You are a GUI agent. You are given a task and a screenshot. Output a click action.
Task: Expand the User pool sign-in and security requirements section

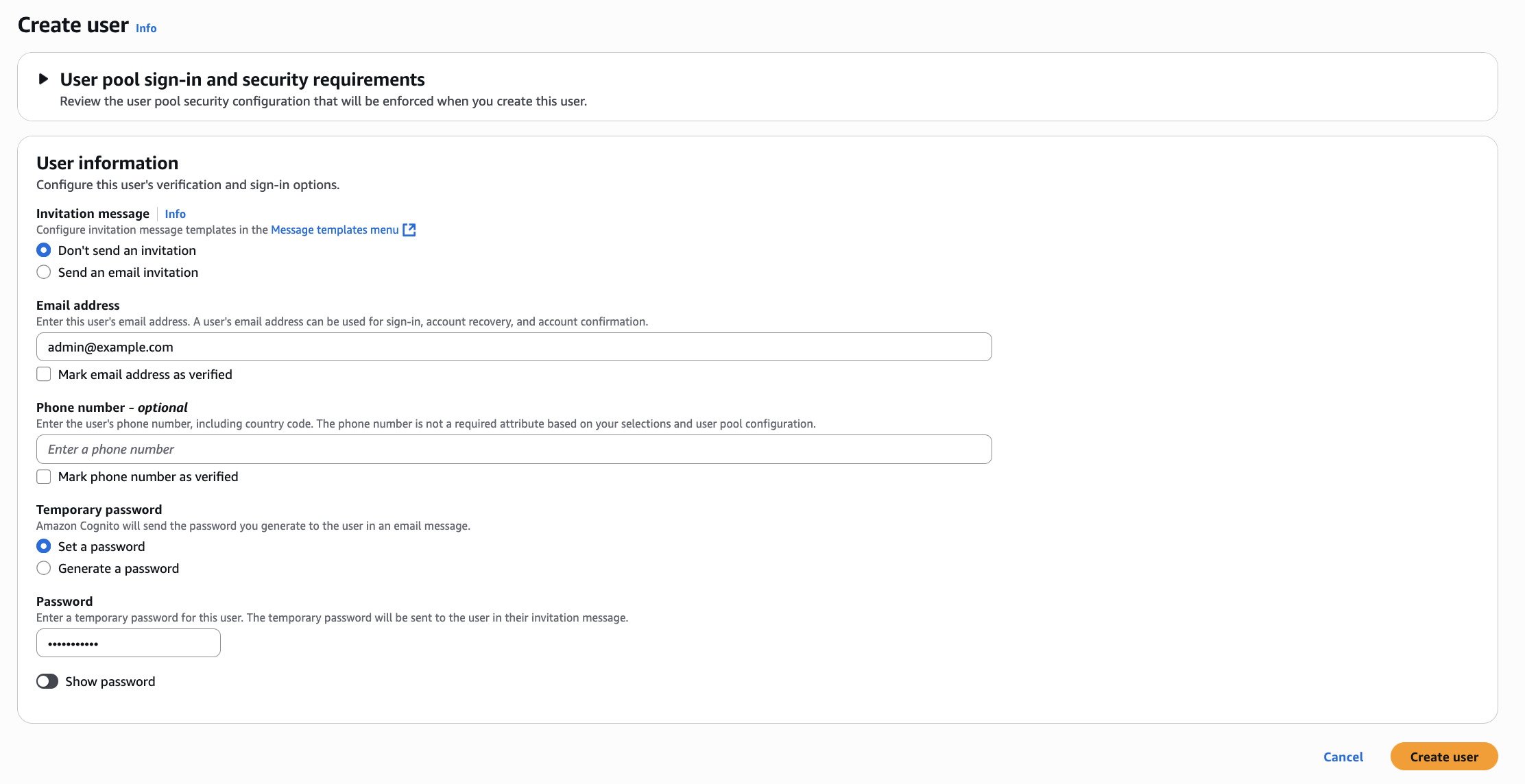242,79
